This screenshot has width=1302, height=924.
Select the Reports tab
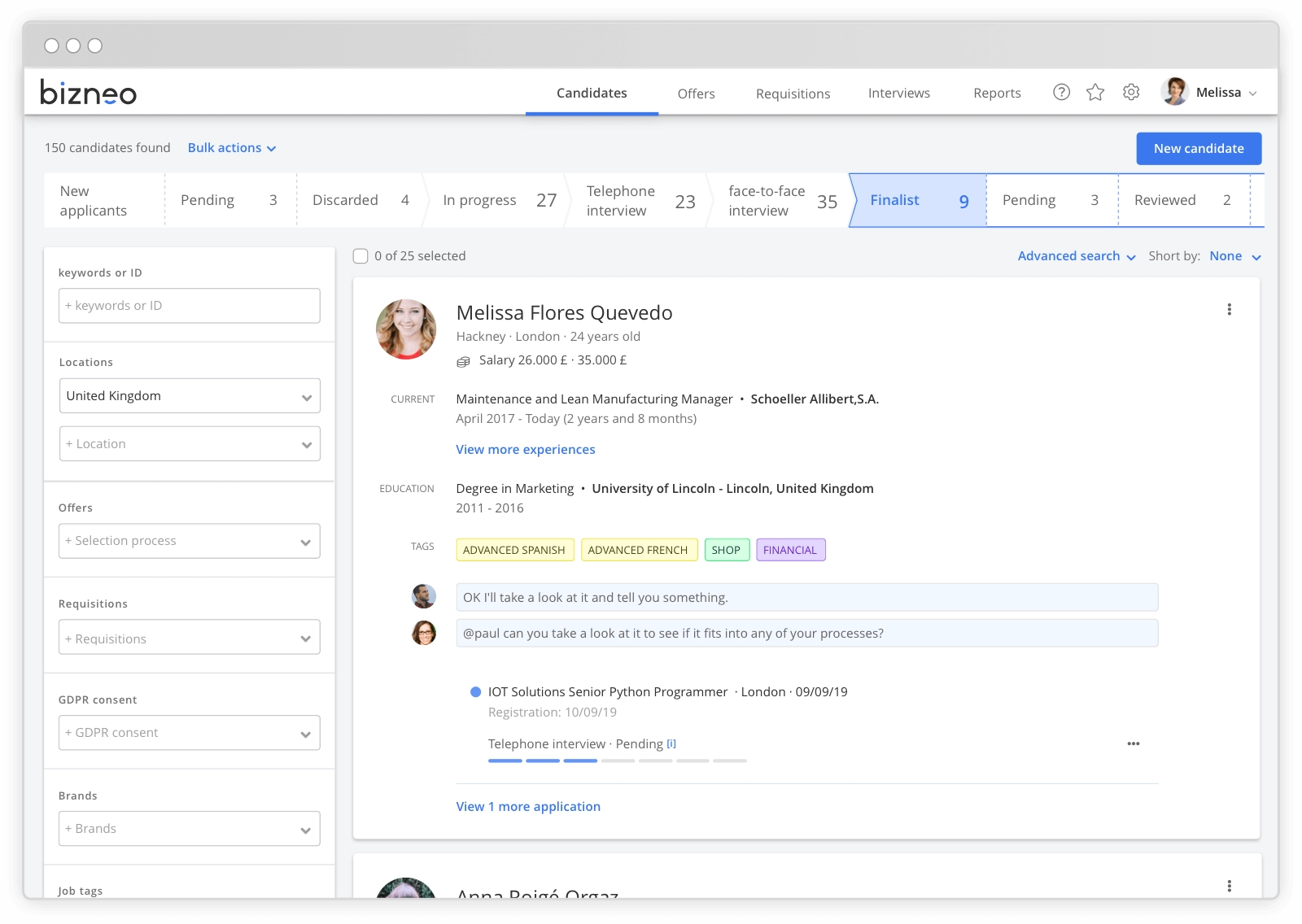click(x=997, y=94)
